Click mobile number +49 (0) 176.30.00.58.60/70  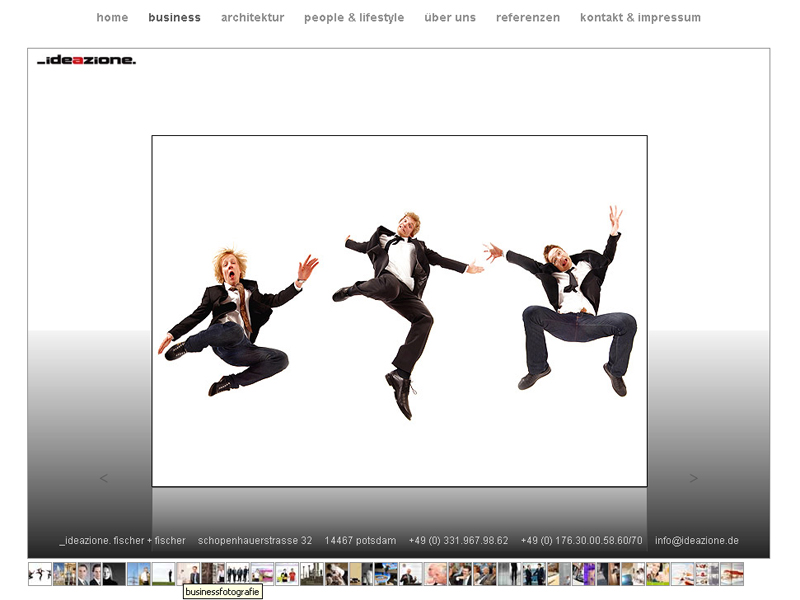pyautogui.click(x=582, y=540)
